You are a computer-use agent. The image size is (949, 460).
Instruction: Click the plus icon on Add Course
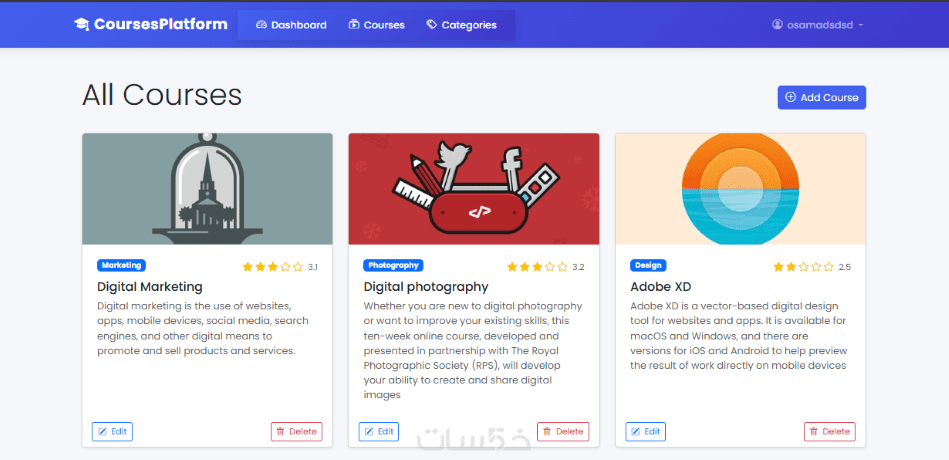pos(791,97)
